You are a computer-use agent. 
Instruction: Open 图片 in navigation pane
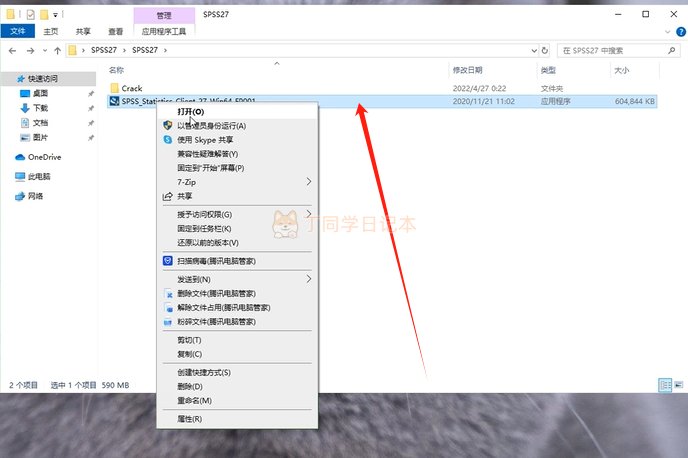[x=40, y=137]
